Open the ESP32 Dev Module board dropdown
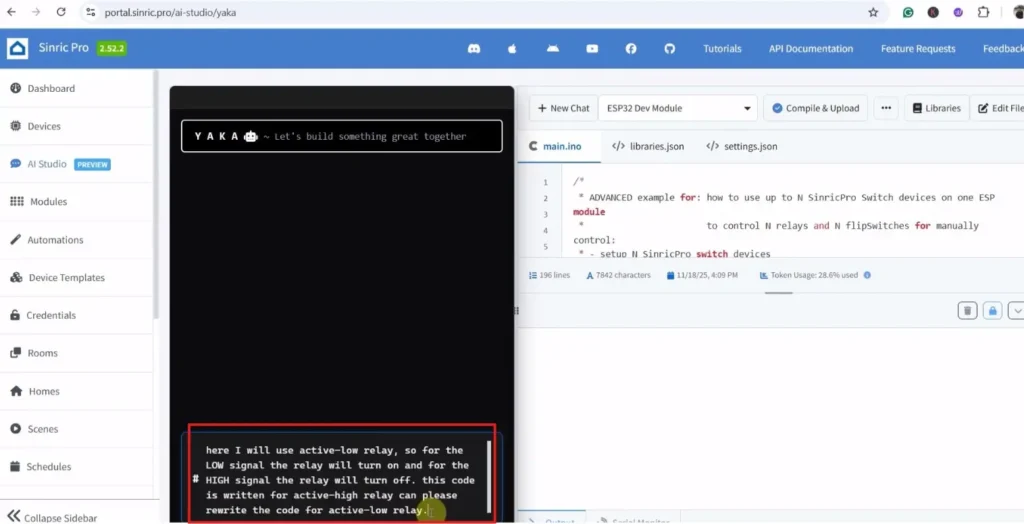 679,108
